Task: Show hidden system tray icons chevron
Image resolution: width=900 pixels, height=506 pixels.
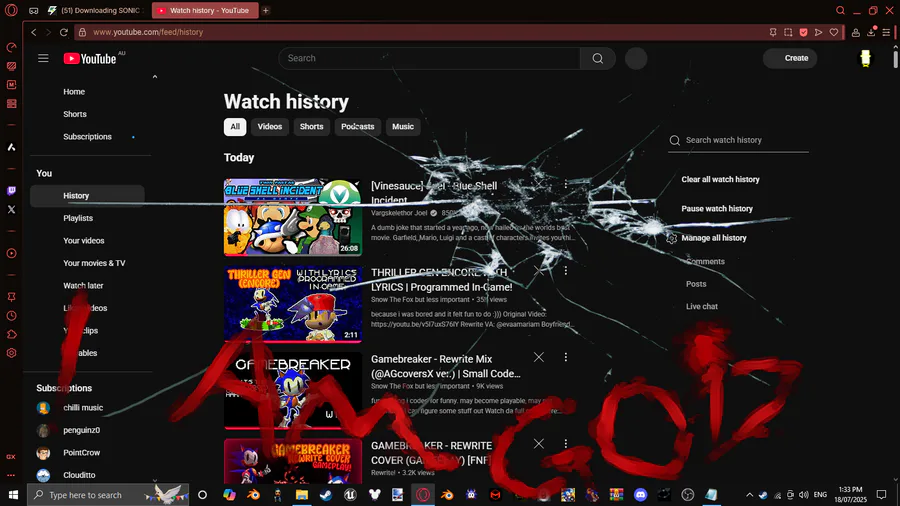Action: (x=749, y=495)
